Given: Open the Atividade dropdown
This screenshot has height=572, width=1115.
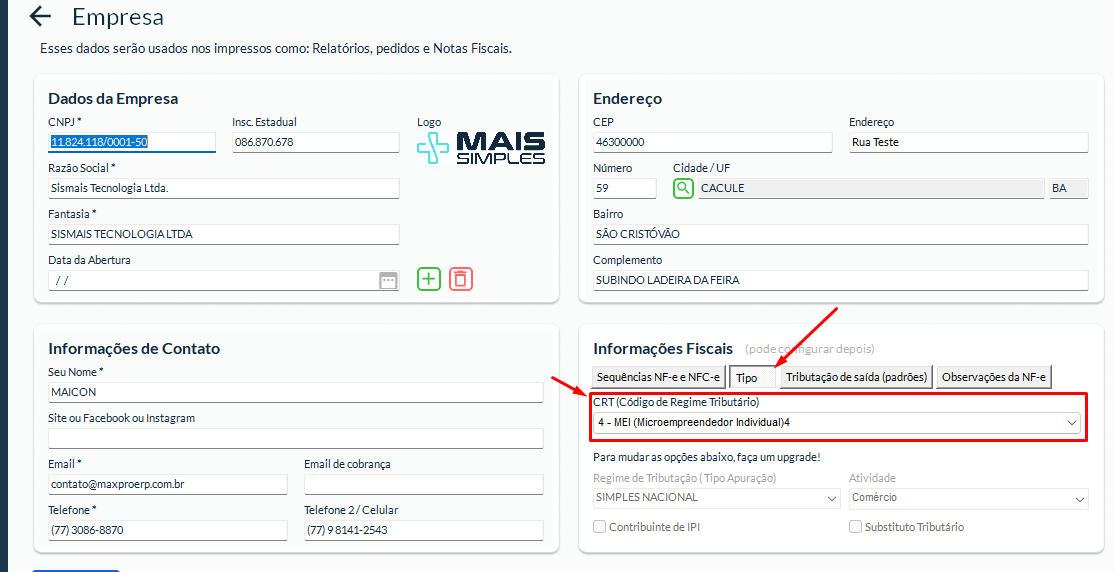Looking at the screenshot, I should 968,498.
